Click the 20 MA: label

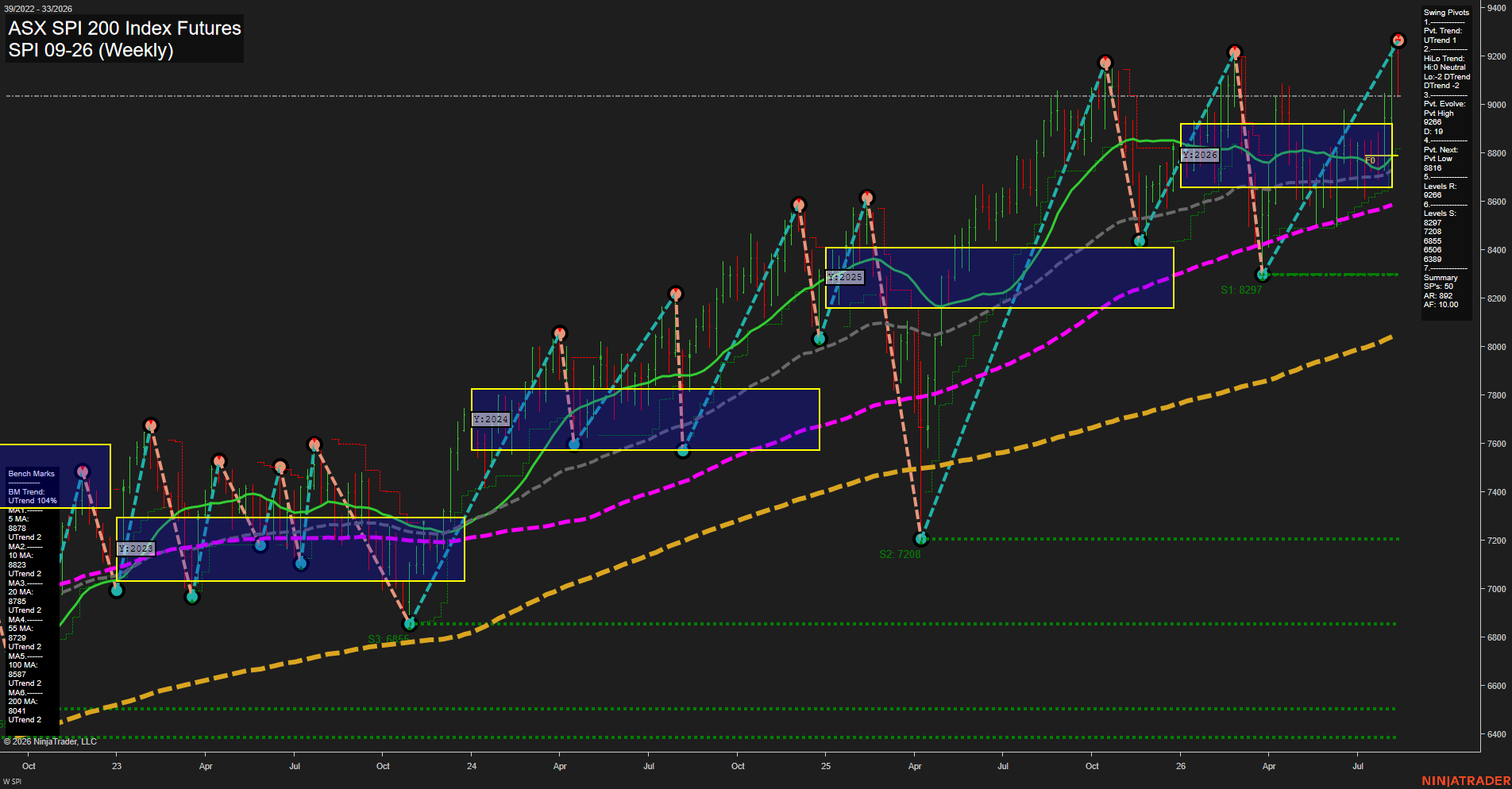21,592
